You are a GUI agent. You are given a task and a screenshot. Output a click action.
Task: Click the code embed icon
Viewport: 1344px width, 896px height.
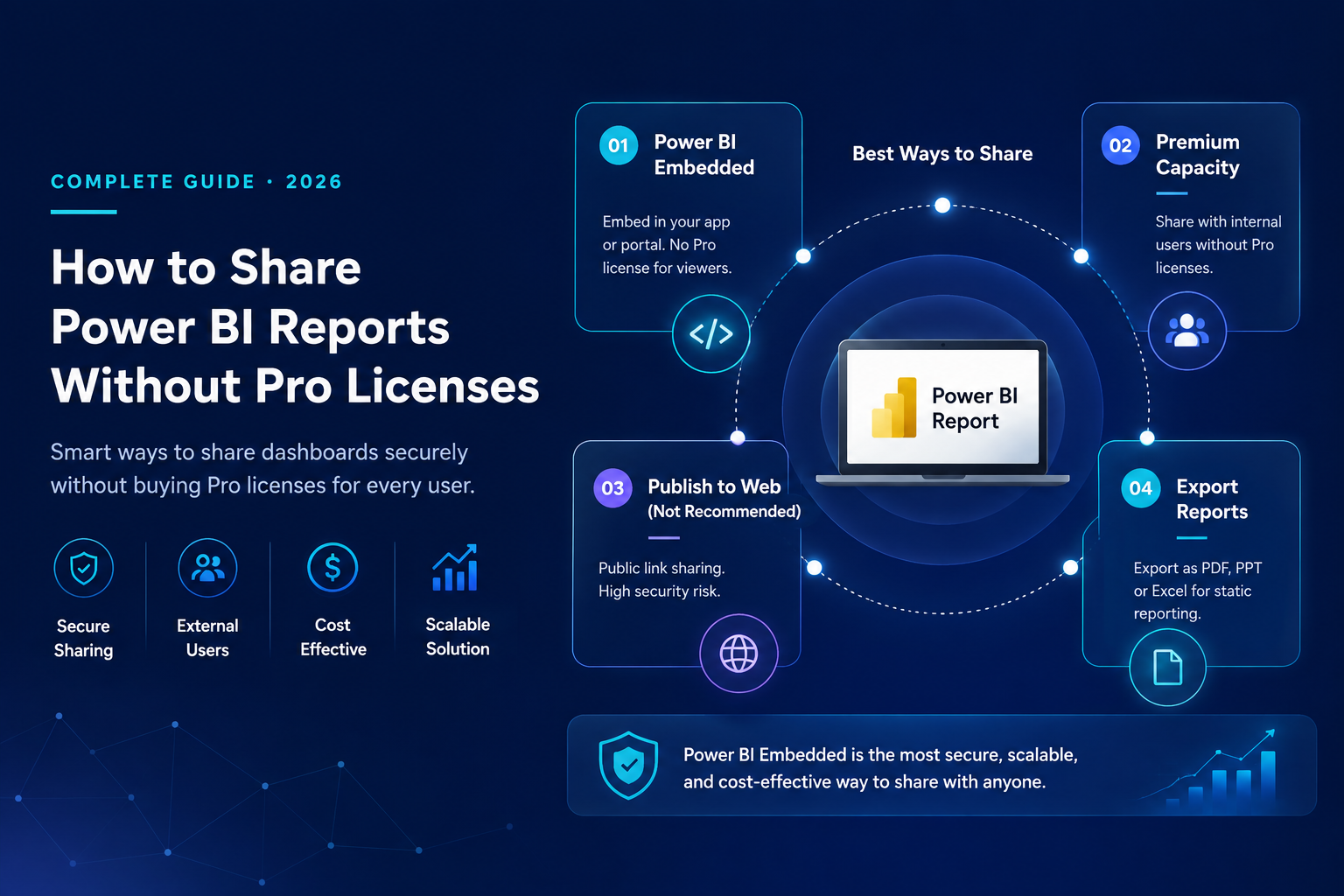710,333
